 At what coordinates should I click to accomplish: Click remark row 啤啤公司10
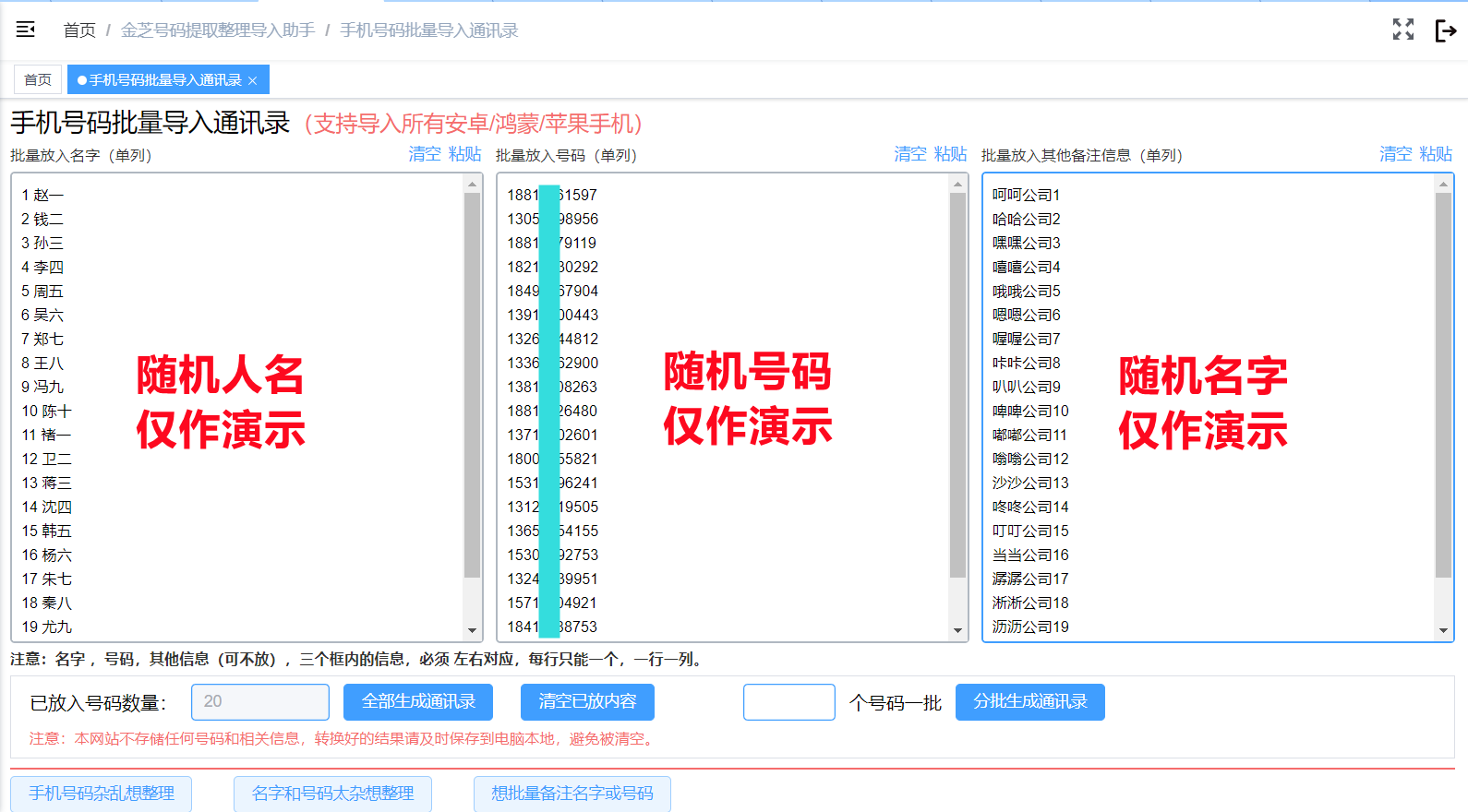1030,411
